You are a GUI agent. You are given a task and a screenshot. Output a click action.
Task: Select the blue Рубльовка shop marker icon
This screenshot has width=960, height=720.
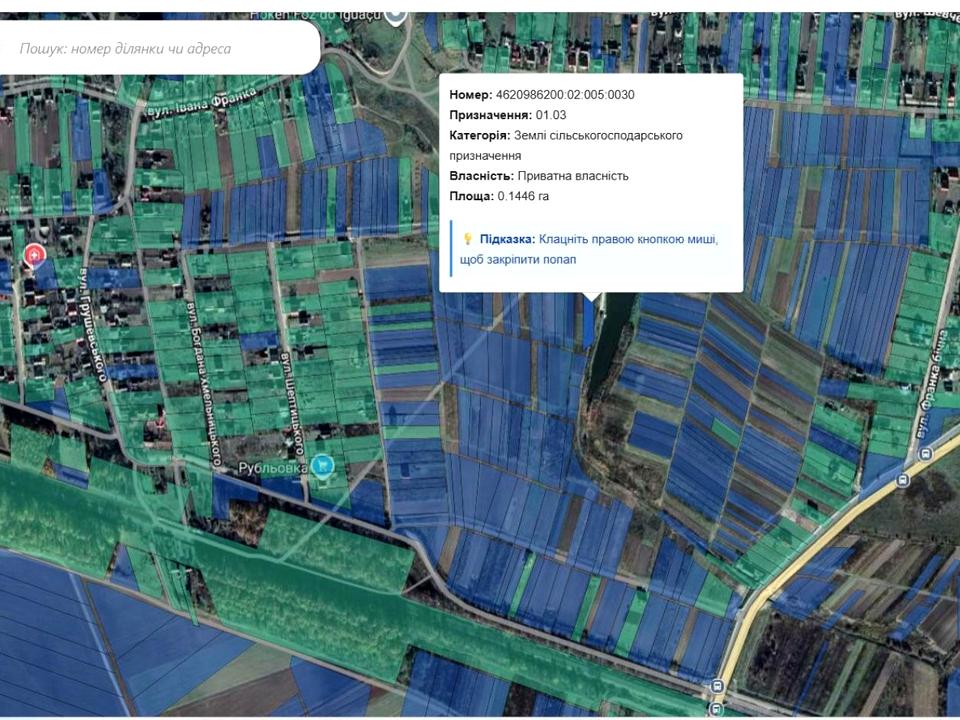pos(321,465)
